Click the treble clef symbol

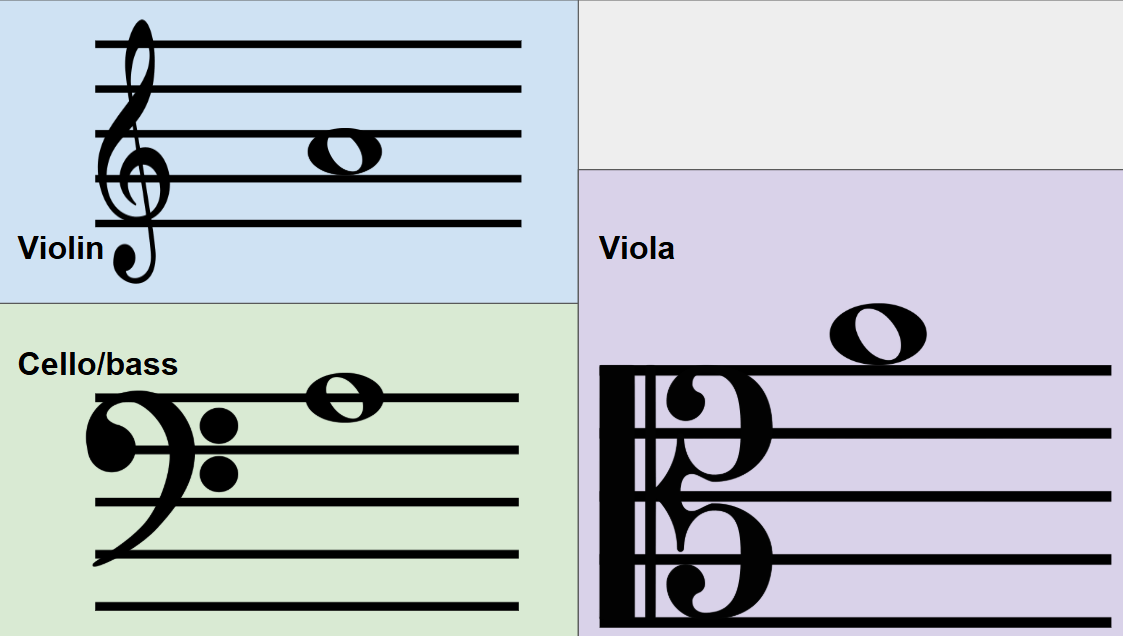pos(133,152)
